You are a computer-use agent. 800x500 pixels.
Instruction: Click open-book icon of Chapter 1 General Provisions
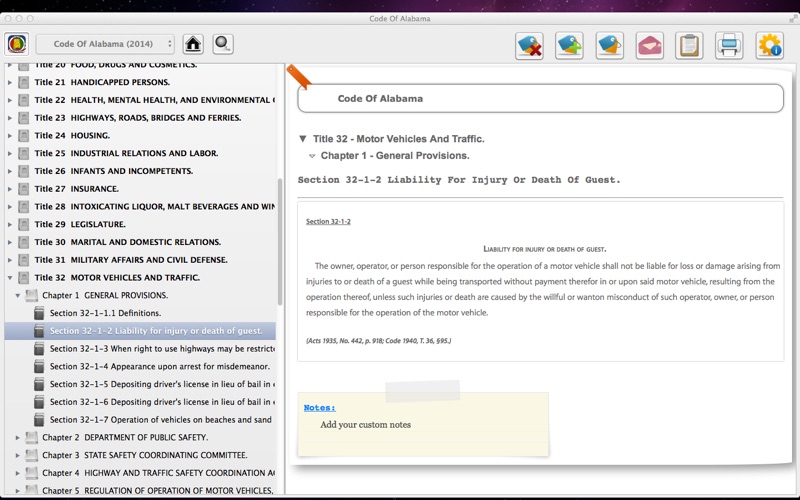pyautogui.click(x=32, y=295)
